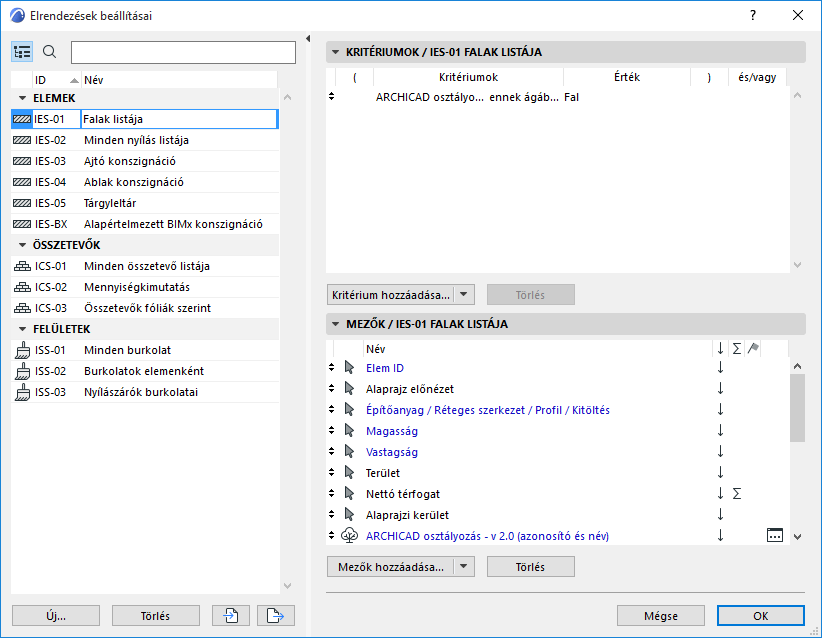
Task: Collapse the ÖSSZETEVŐK group
Action: 23,245
